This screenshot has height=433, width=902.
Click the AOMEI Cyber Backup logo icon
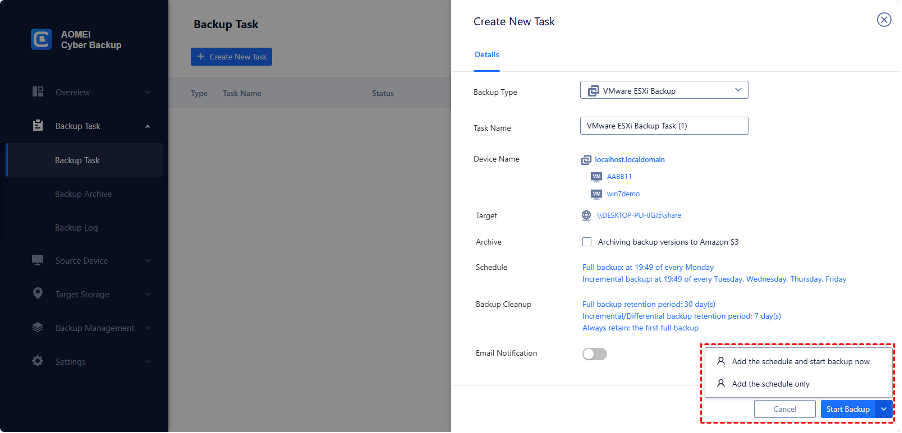[41, 40]
